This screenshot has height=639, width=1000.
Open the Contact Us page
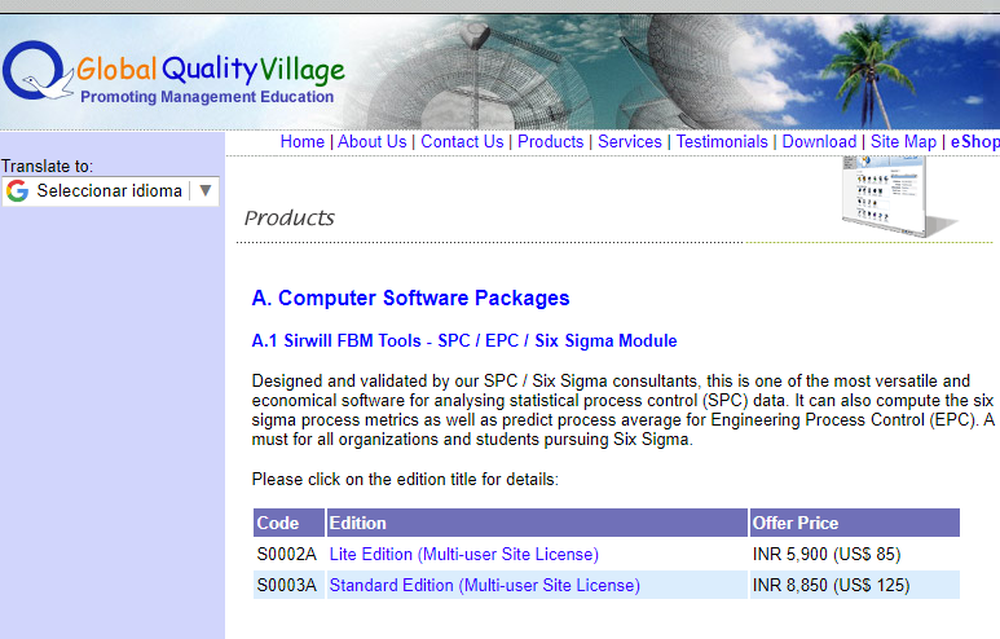pyautogui.click(x=462, y=142)
